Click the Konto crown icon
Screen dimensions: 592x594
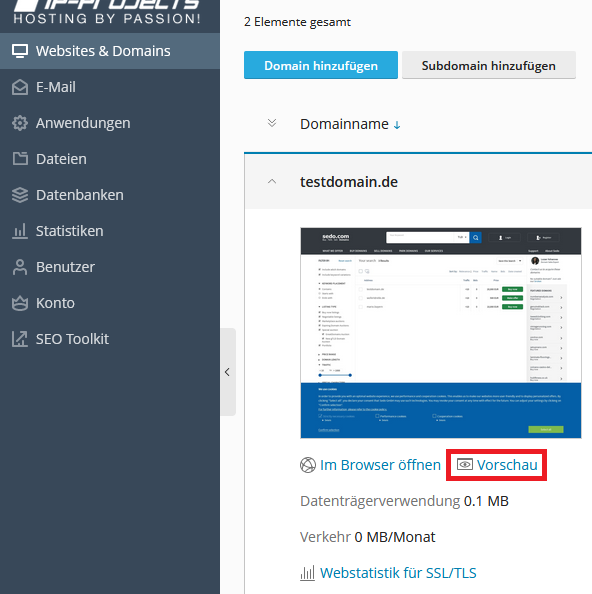tap(20, 303)
